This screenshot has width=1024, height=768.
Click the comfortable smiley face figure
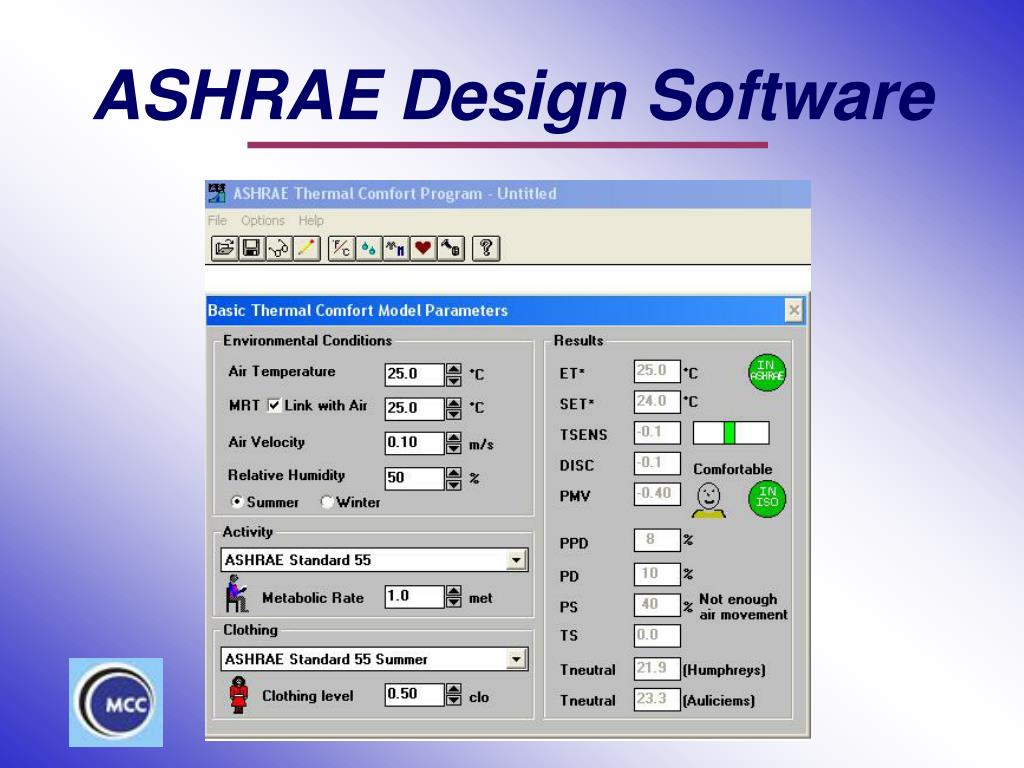pos(709,501)
